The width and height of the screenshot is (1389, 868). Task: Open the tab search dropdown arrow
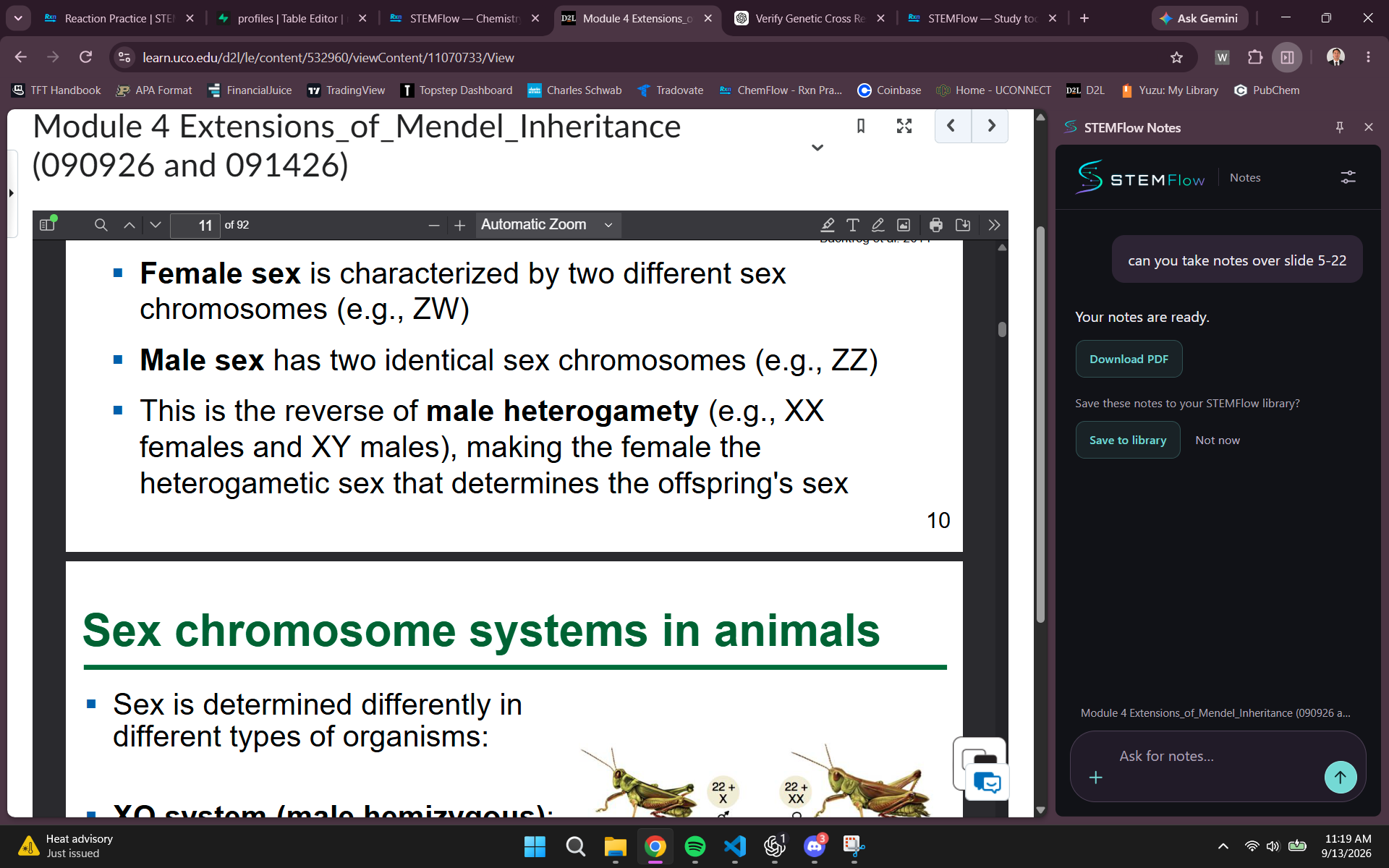click(18, 19)
